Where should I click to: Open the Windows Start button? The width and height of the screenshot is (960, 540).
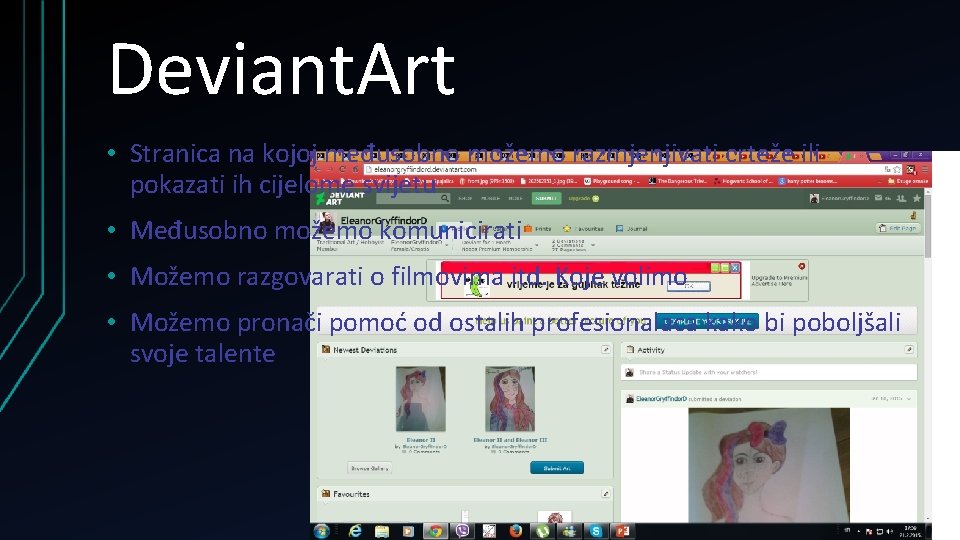tap(322, 531)
